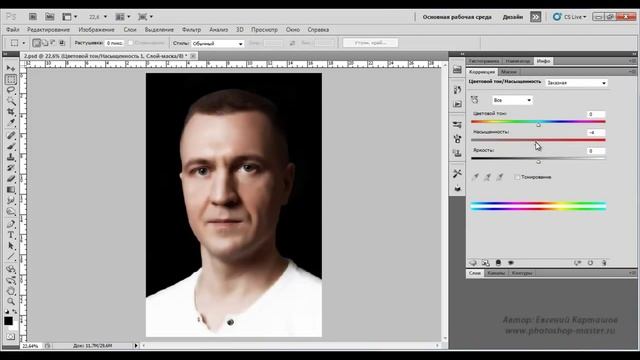Open the adjustment preset dropdown showing Заказная

coord(576,83)
